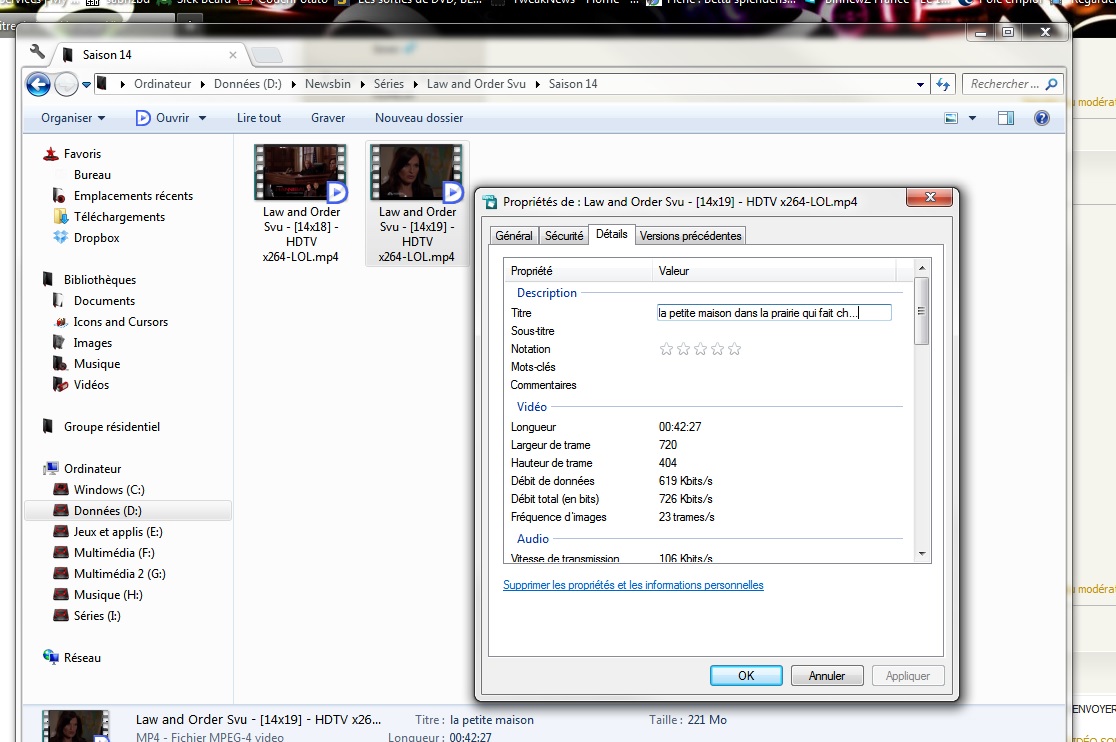Click the back navigation arrow button
Screen dimensions: 1116x742
[x=38, y=85]
